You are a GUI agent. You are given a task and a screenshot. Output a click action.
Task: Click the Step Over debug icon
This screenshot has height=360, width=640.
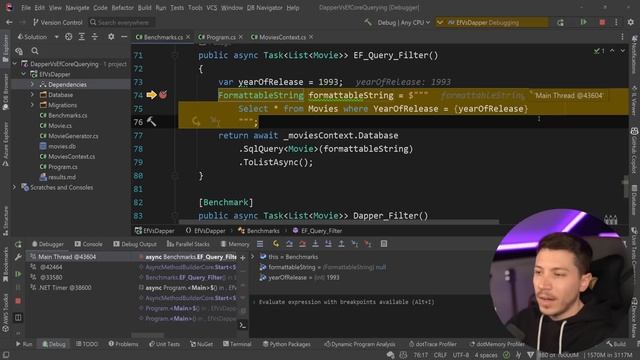[x=289, y=244]
